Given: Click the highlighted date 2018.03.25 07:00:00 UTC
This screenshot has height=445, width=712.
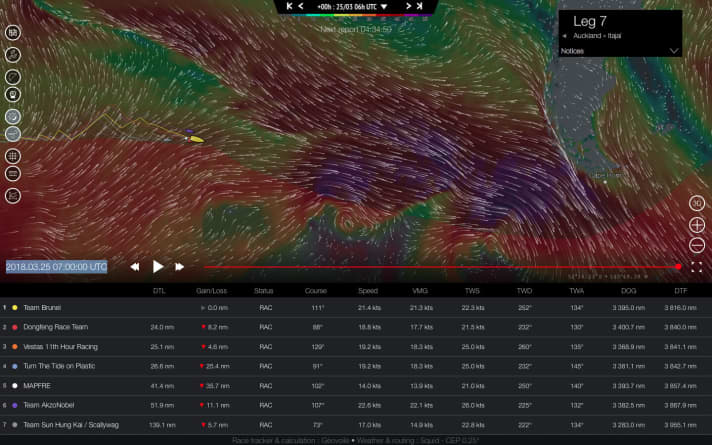Looking at the screenshot, I should click(x=56, y=267).
